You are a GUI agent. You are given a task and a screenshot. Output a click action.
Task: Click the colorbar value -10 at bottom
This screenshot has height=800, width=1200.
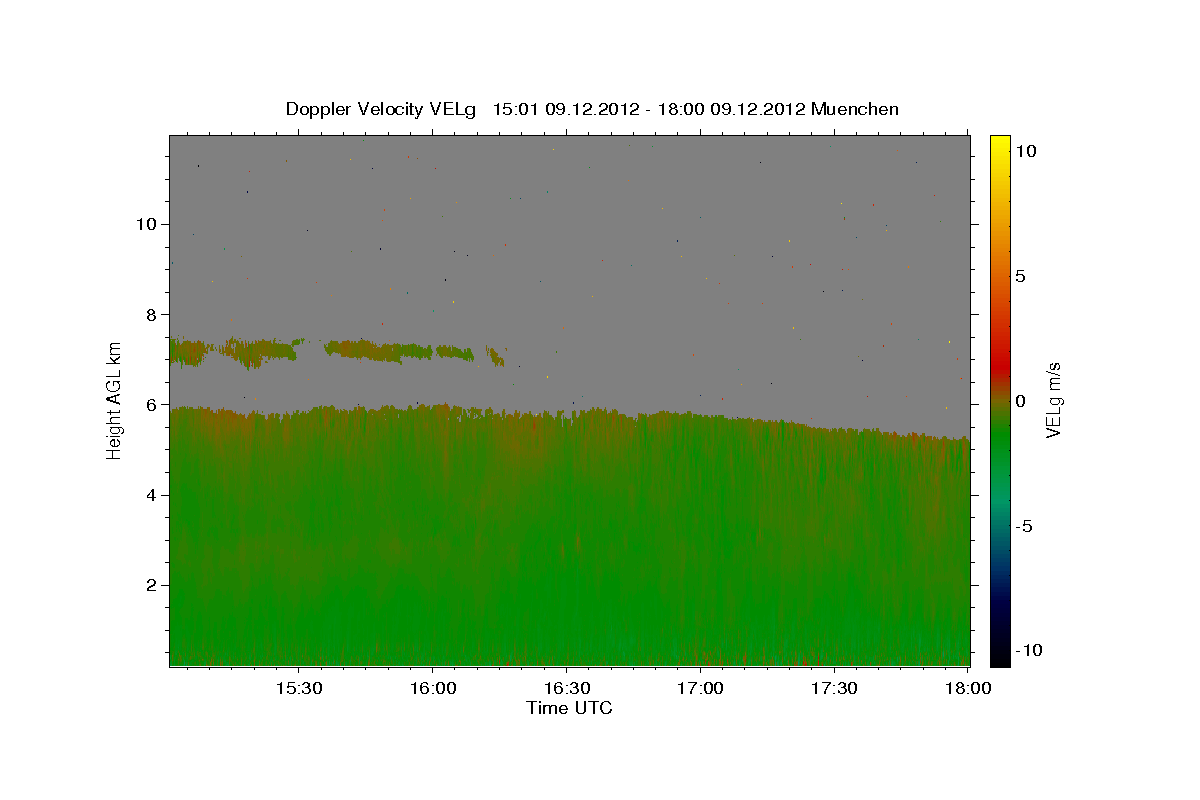point(1027,651)
